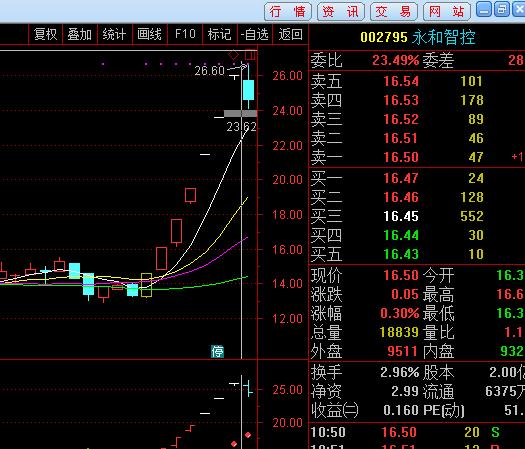
Task: Open F10 company information
Action: pos(185,34)
